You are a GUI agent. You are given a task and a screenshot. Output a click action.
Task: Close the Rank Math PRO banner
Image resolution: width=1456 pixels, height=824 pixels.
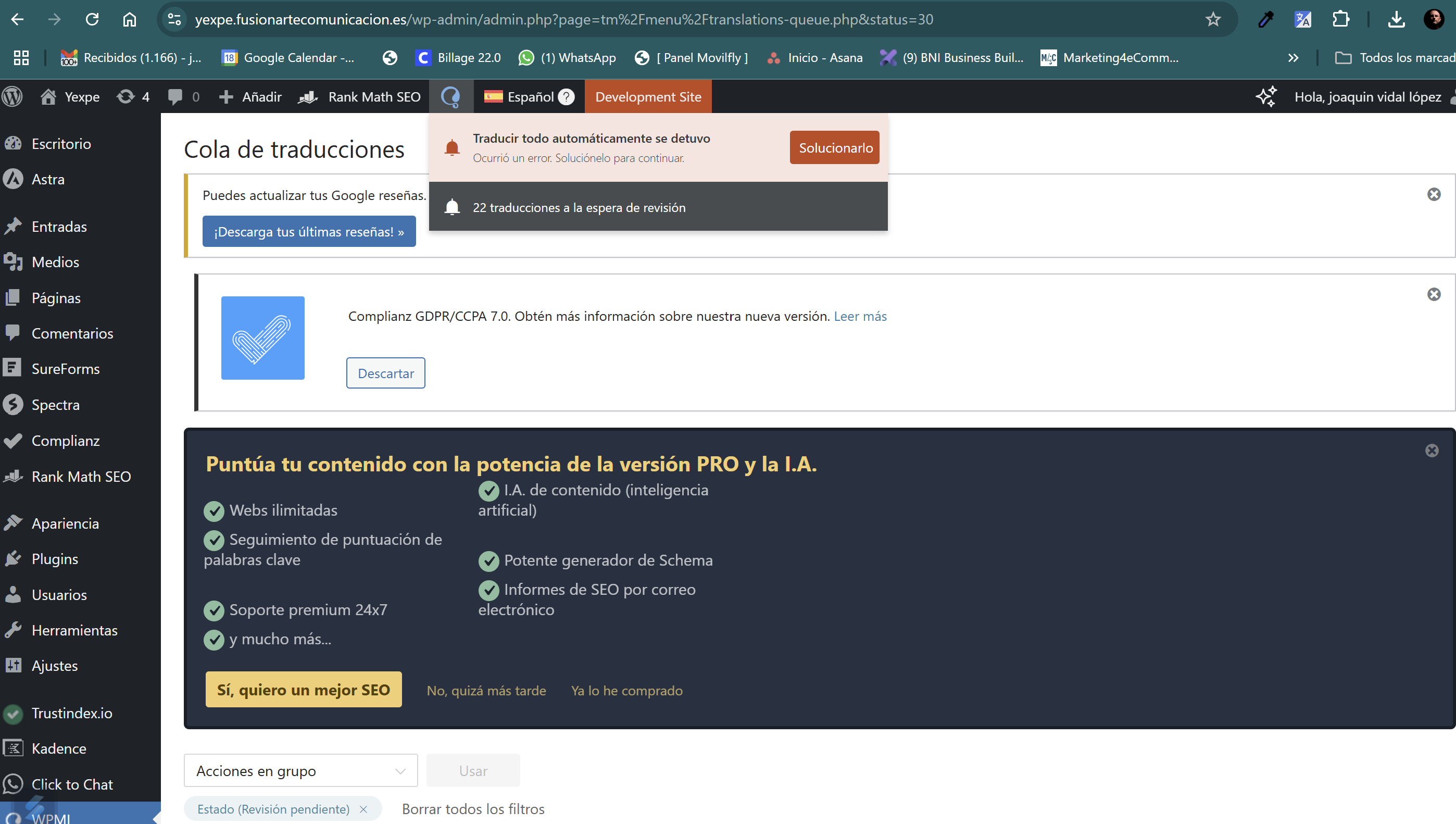coord(1432,451)
